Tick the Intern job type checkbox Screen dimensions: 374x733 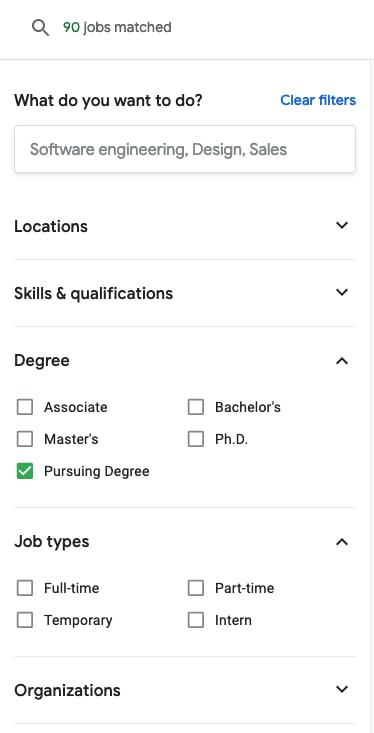tap(196, 620)
